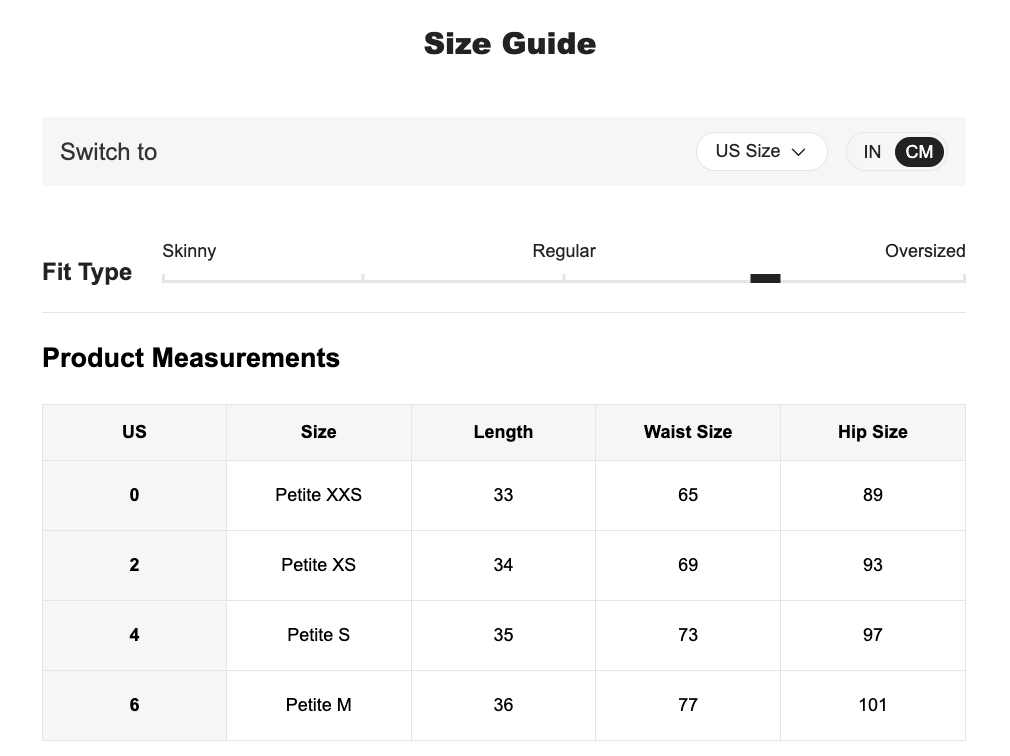Switch measurements to IN
Screen dimensions: 1010x756
pyautogui.click(x=872, y=152)
